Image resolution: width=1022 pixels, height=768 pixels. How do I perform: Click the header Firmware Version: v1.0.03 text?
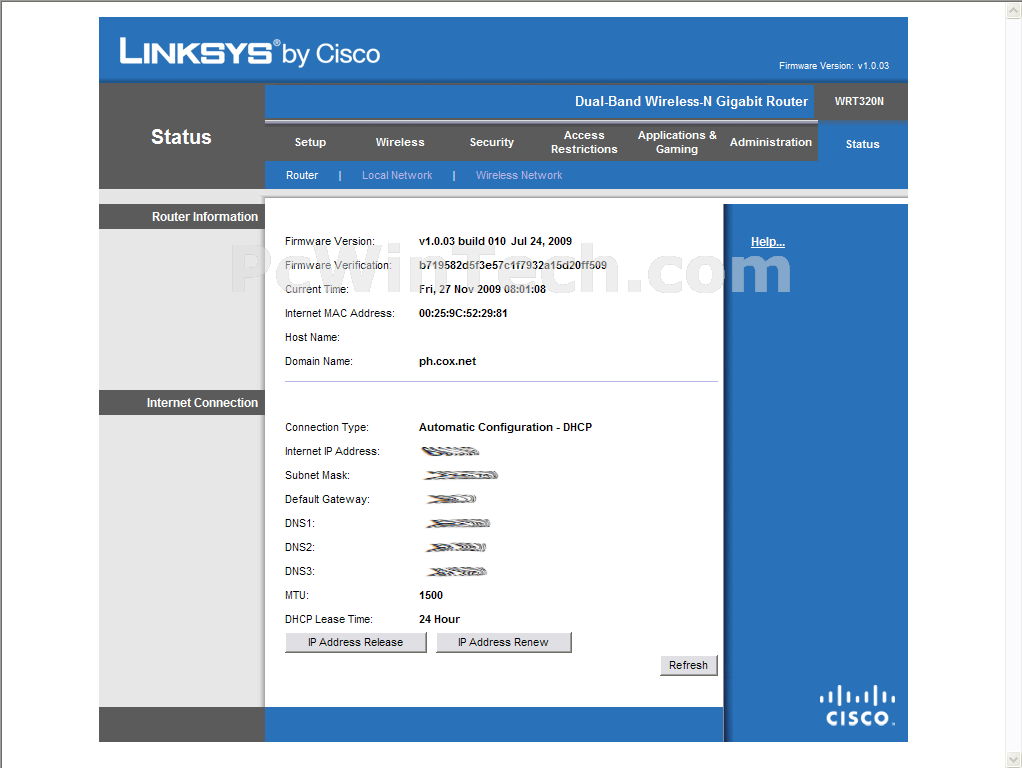pos(834,66)
